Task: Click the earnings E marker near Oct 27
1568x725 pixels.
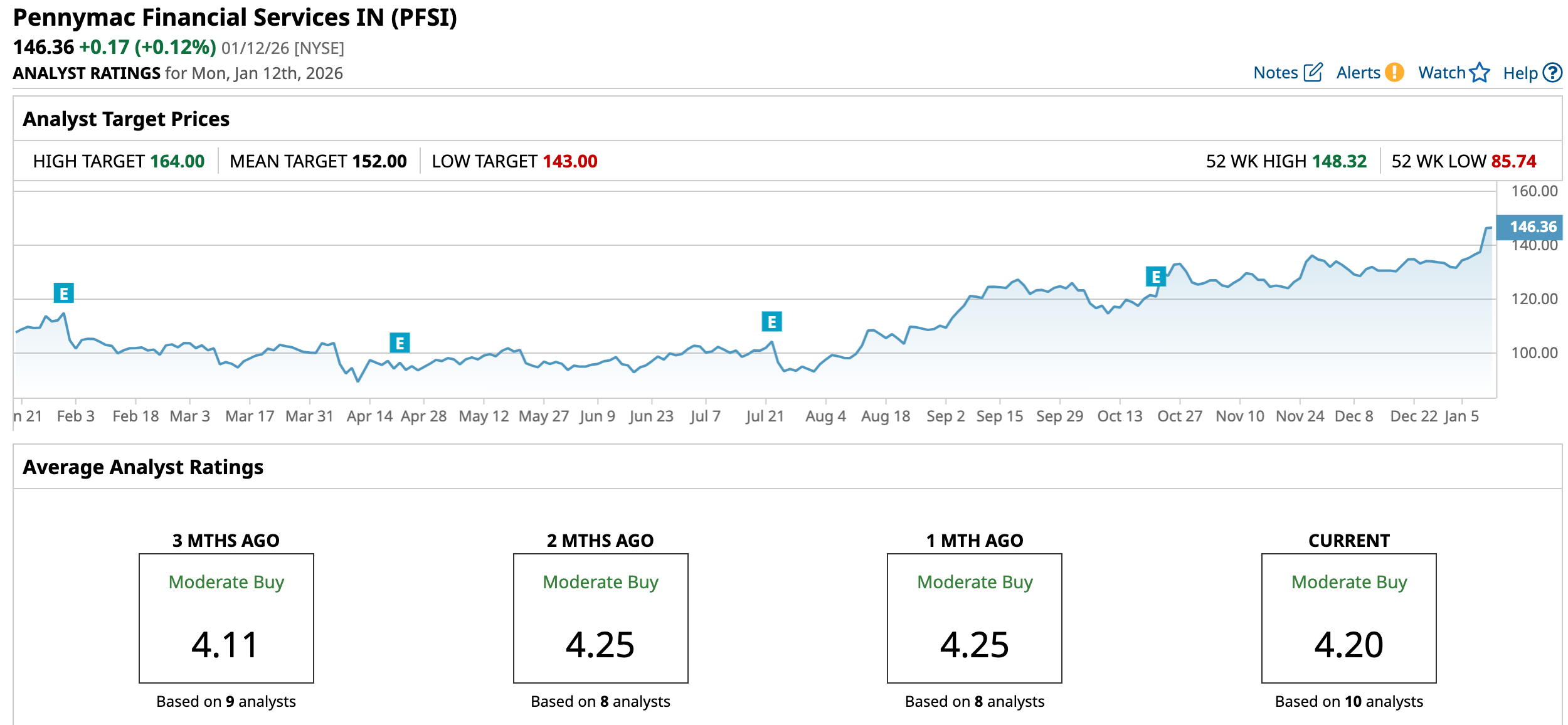Action: pyautogui.click(x=1155, y=277)
